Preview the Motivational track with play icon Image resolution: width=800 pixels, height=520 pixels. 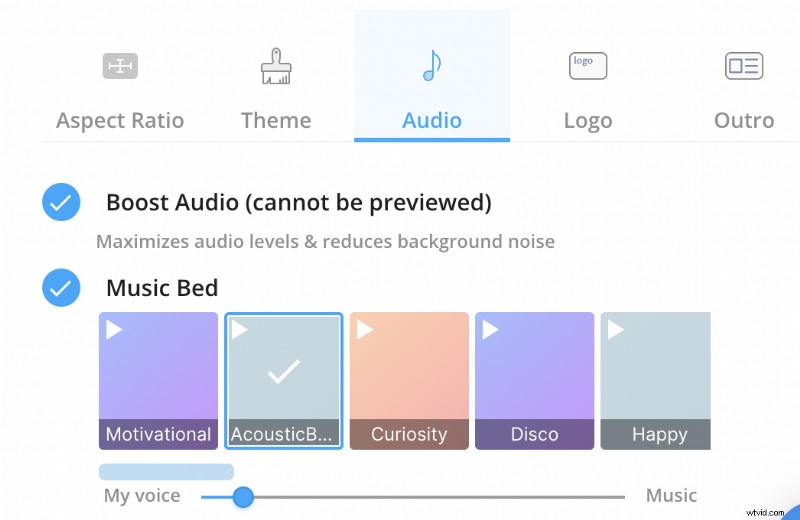coord(115,330)
